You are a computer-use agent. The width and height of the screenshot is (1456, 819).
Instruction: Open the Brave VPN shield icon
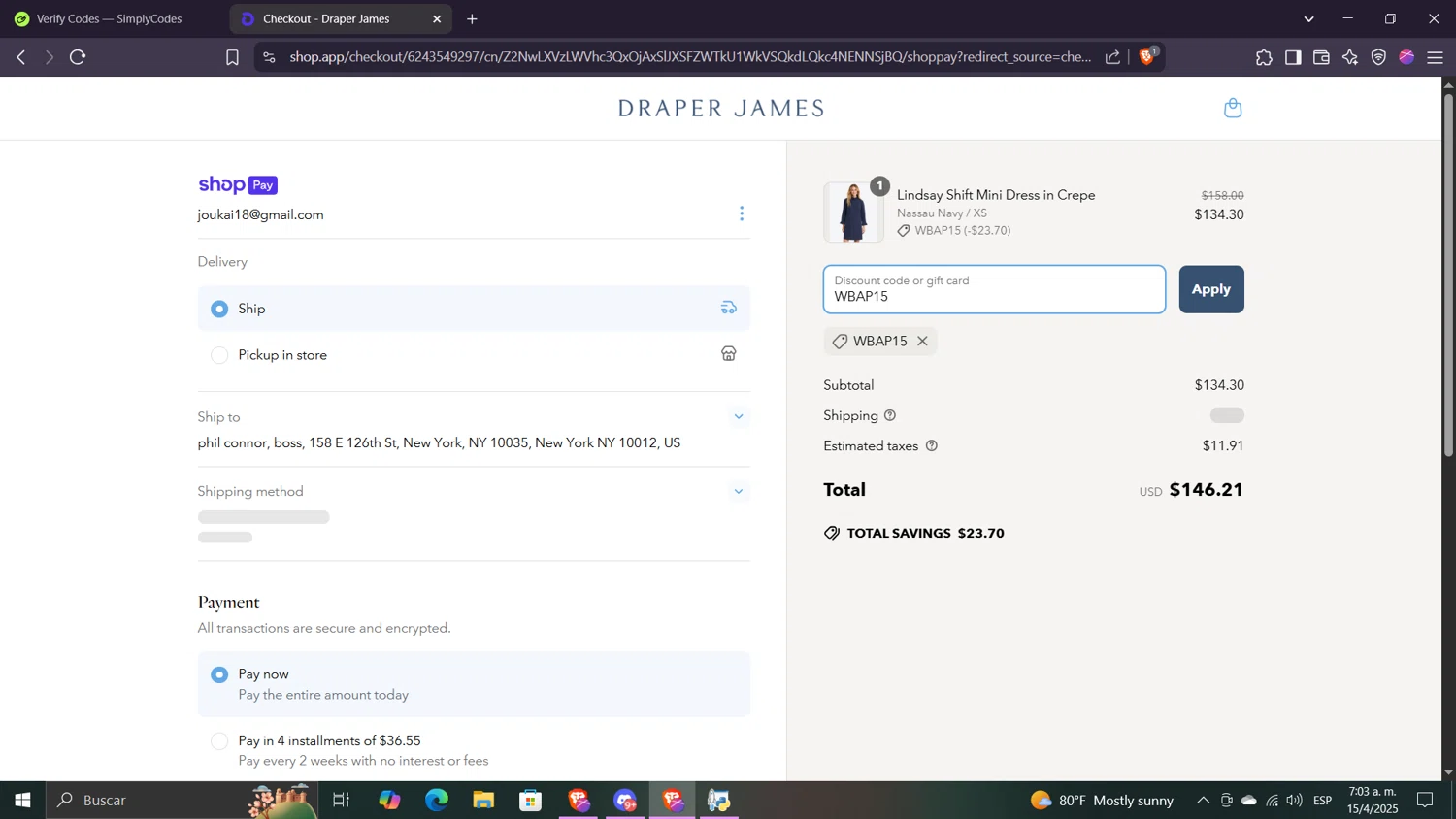click(x=1378, y=57)
